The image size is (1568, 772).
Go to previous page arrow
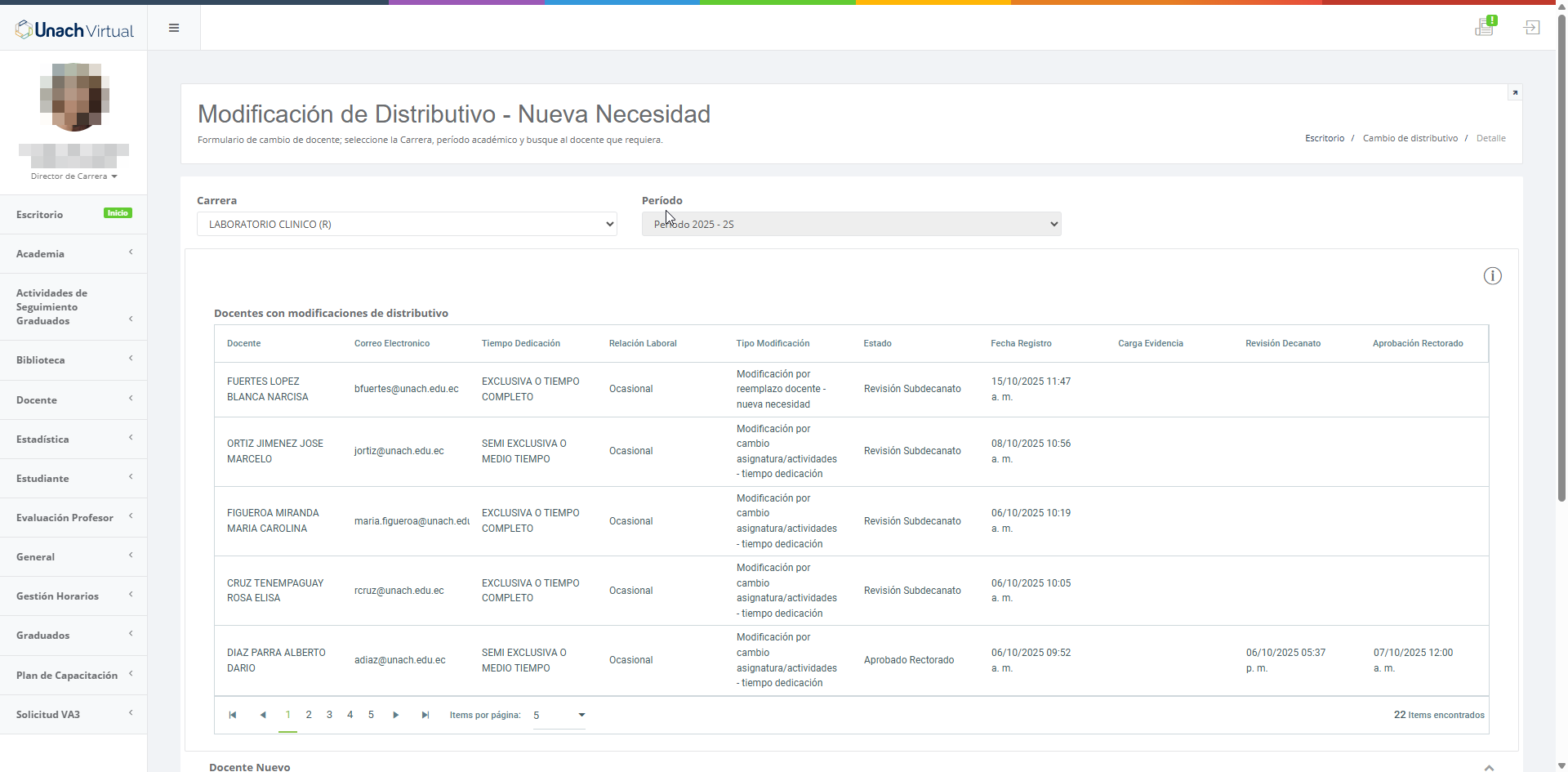click(263, 715)
